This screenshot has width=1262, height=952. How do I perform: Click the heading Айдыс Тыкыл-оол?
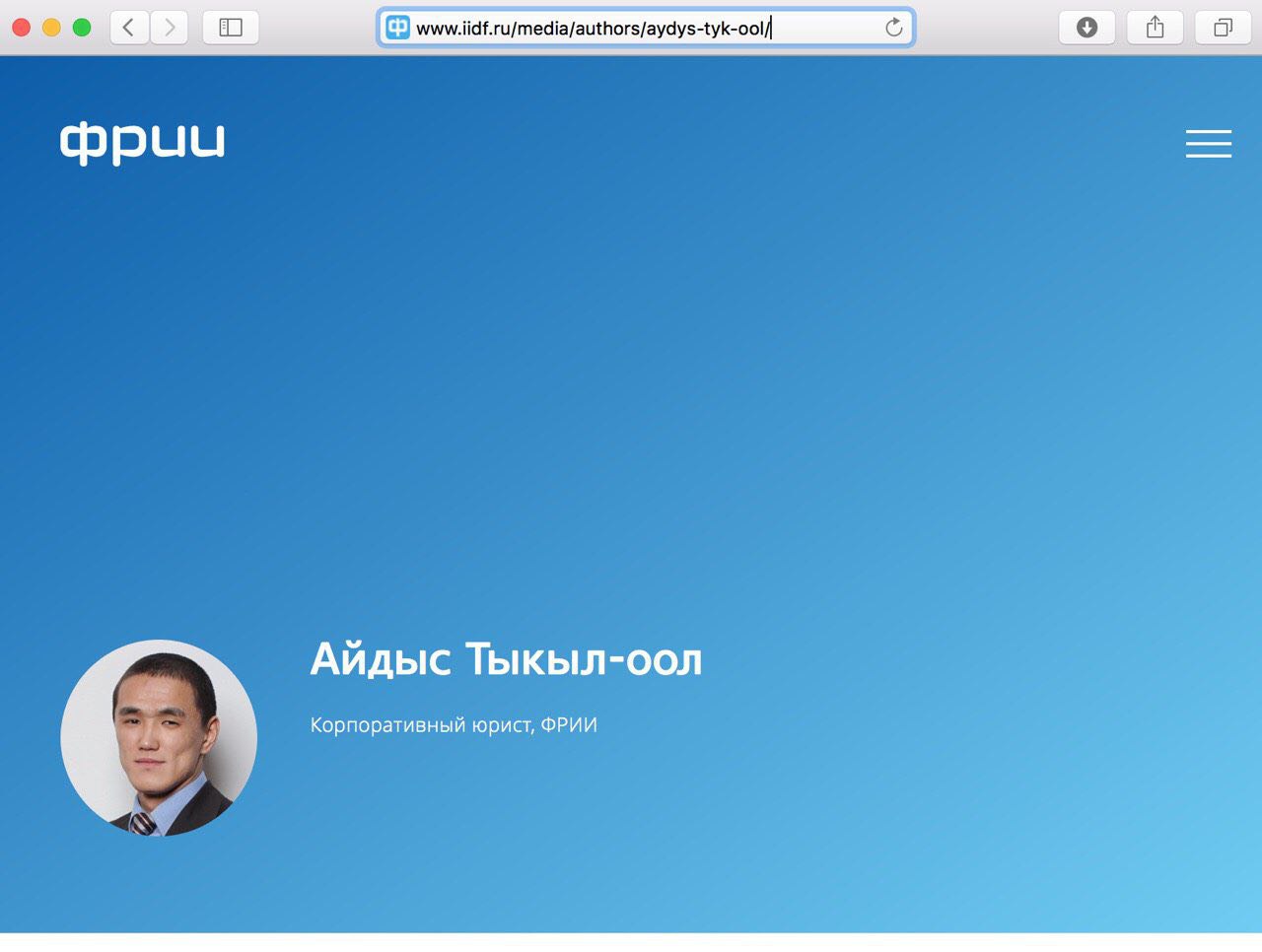click(x=506, y=659)
